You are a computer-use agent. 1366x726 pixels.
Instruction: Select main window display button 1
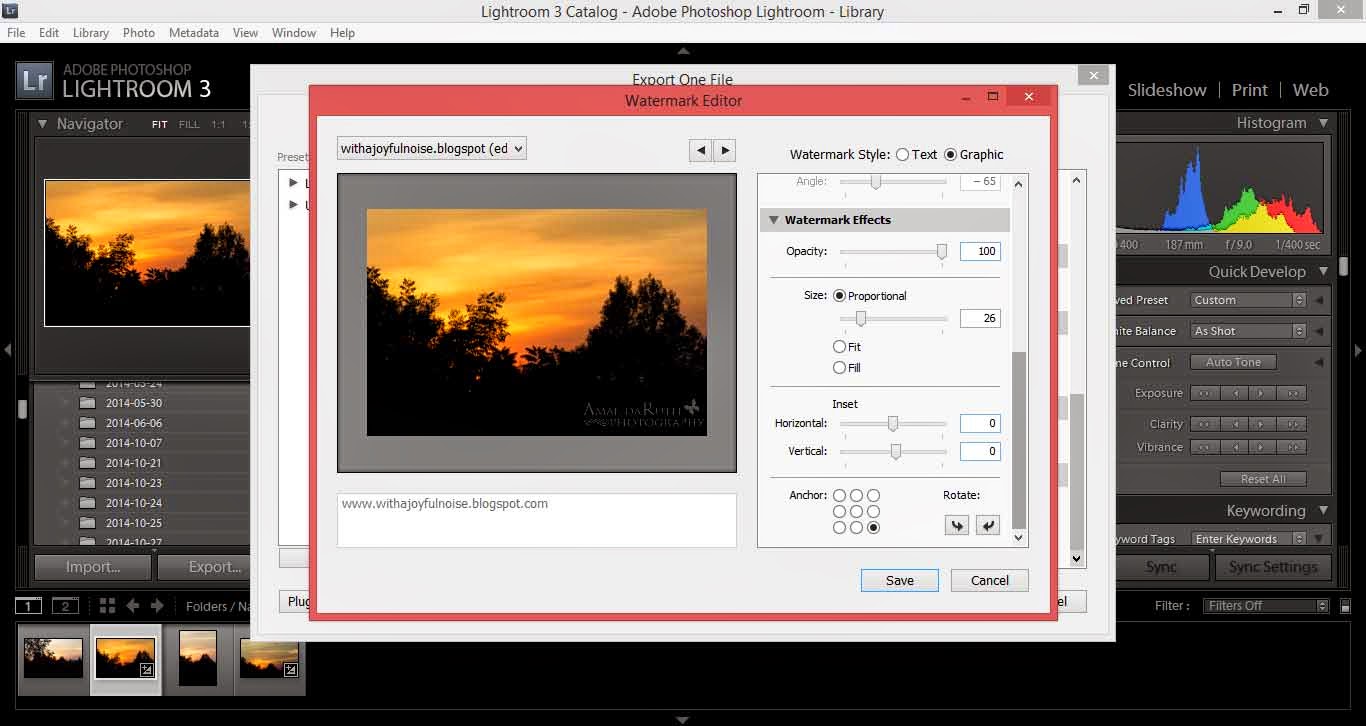pyautogui.click(x=29, y=606)
